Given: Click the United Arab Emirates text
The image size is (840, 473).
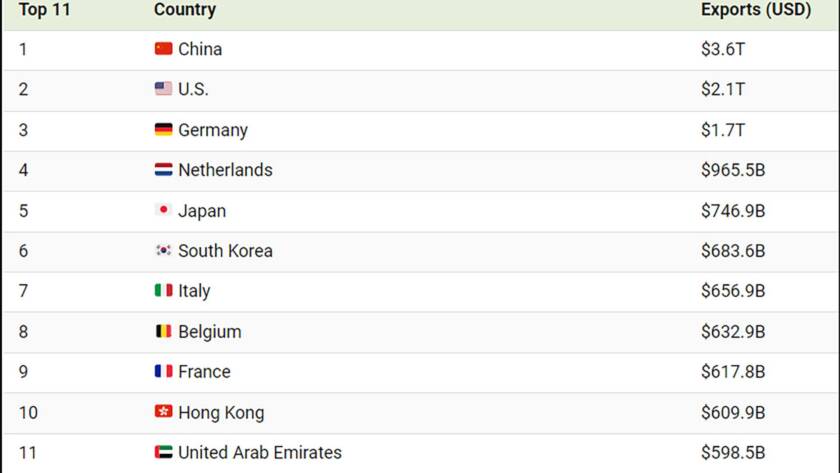Looking at the screenshot, I should click(x=260, y=453).
